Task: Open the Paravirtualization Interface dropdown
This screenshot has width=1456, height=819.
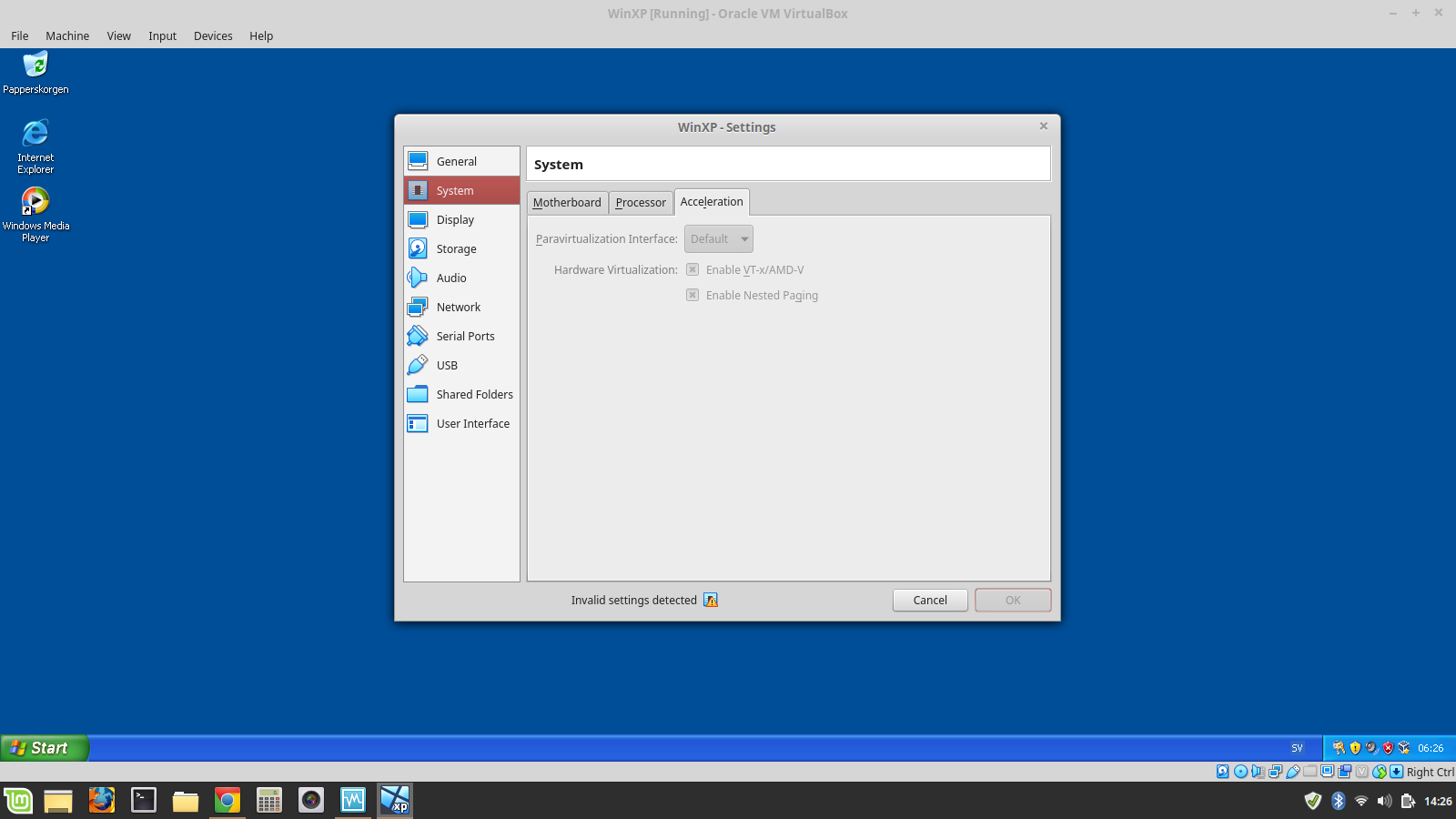Action: (719, 239)
